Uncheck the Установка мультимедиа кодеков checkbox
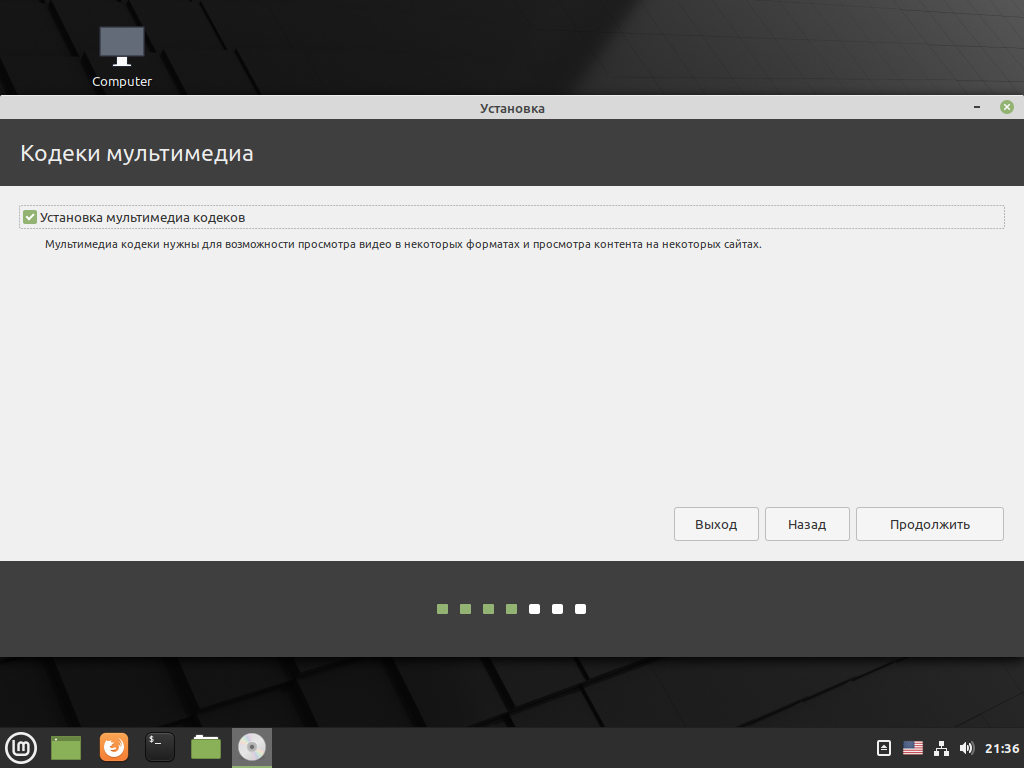 pos(30,217)
